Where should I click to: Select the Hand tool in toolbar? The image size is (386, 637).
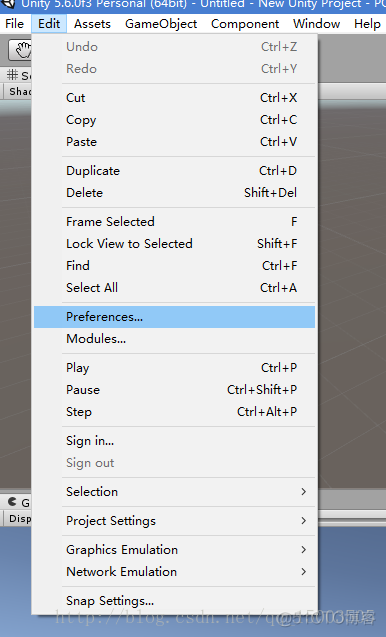(x=20, y=50)
